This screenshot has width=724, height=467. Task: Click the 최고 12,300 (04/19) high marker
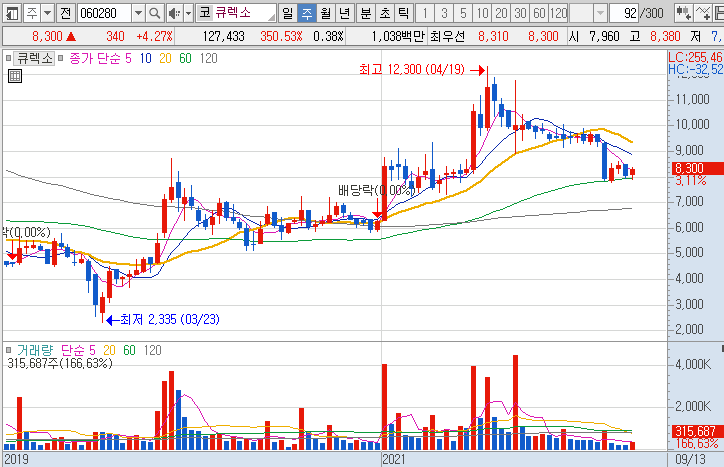tap(421, 70)
